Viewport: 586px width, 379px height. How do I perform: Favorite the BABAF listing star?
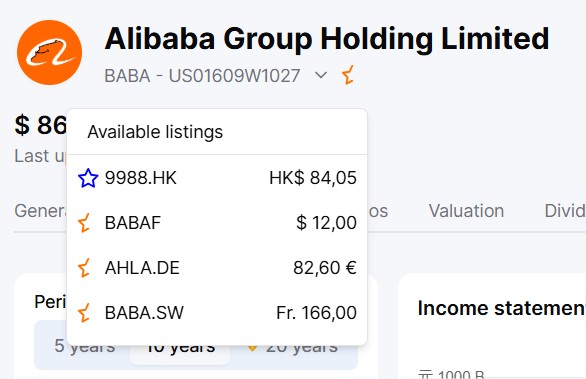click(84, 223)
